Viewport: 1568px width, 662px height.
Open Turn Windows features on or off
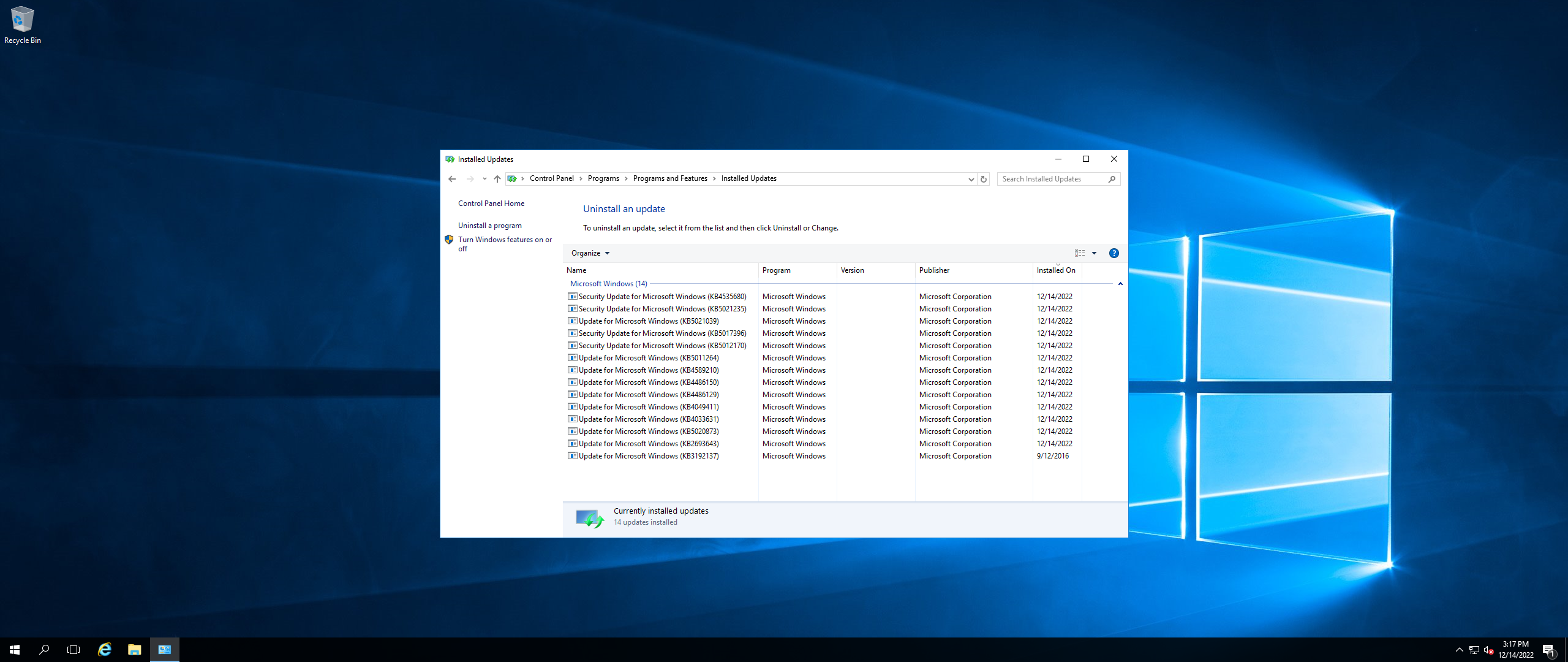pyautogui.click(x=505, y=244)
